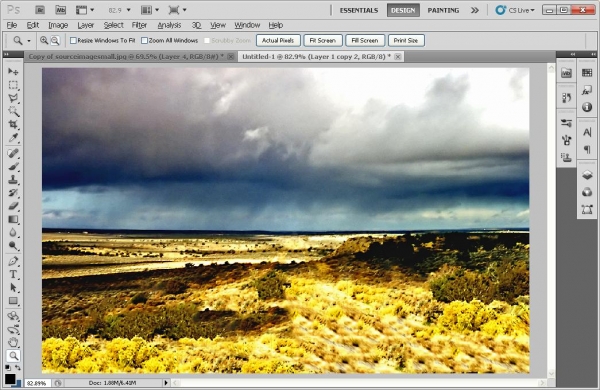The image size is (600, 390).
Task: Launch Bridge from the application bar
Action: coord(40,10)
